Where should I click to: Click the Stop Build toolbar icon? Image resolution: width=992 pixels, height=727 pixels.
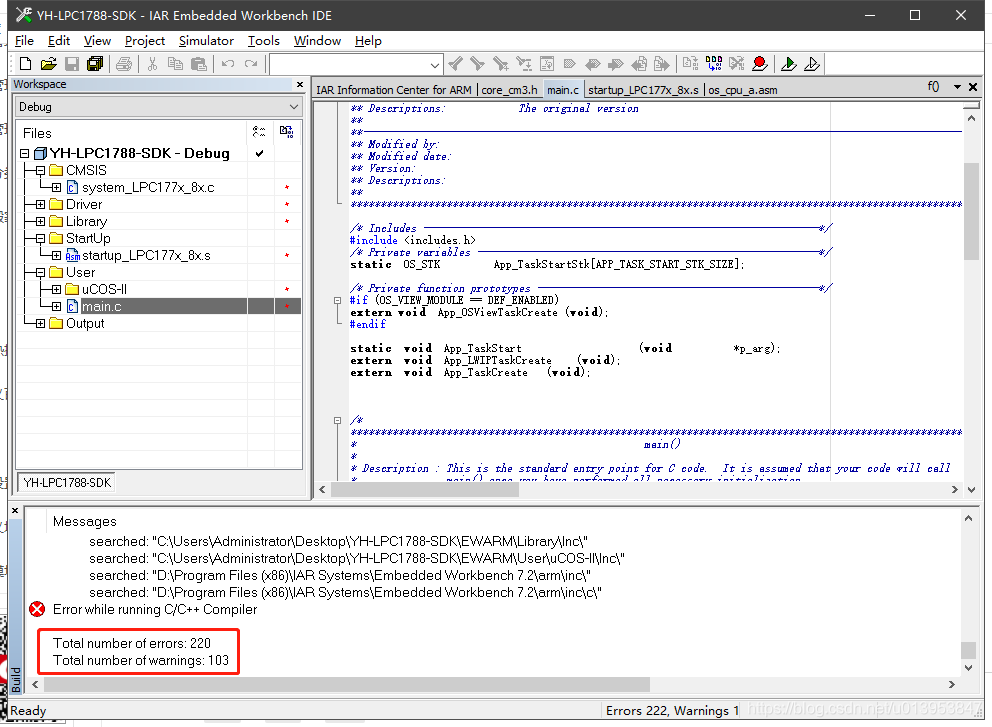pyautogui.click(x=736, y=64)
